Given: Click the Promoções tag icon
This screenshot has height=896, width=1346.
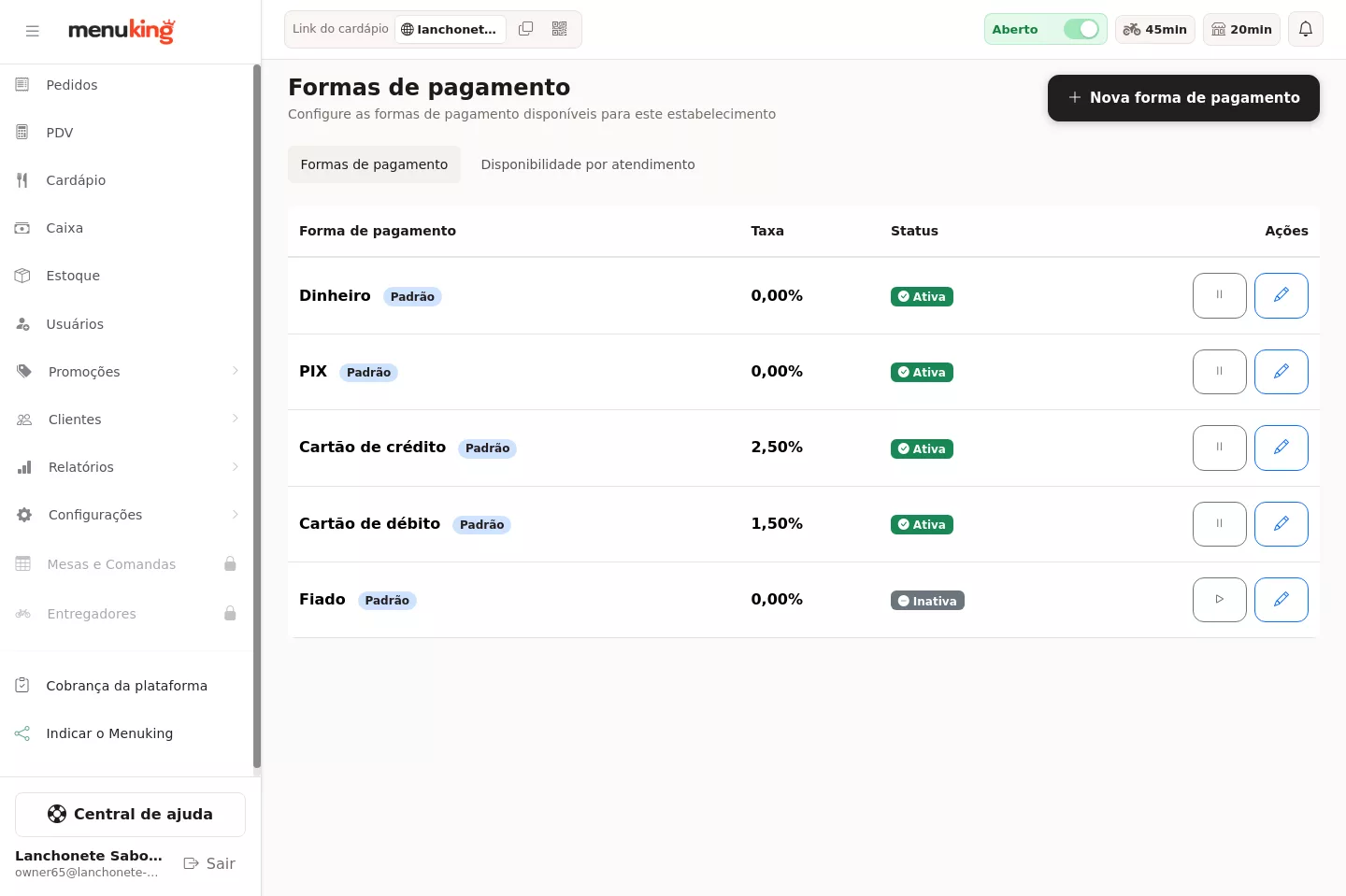Looking at the screenshot, I should pyautogui.click(x=24, y=372).
